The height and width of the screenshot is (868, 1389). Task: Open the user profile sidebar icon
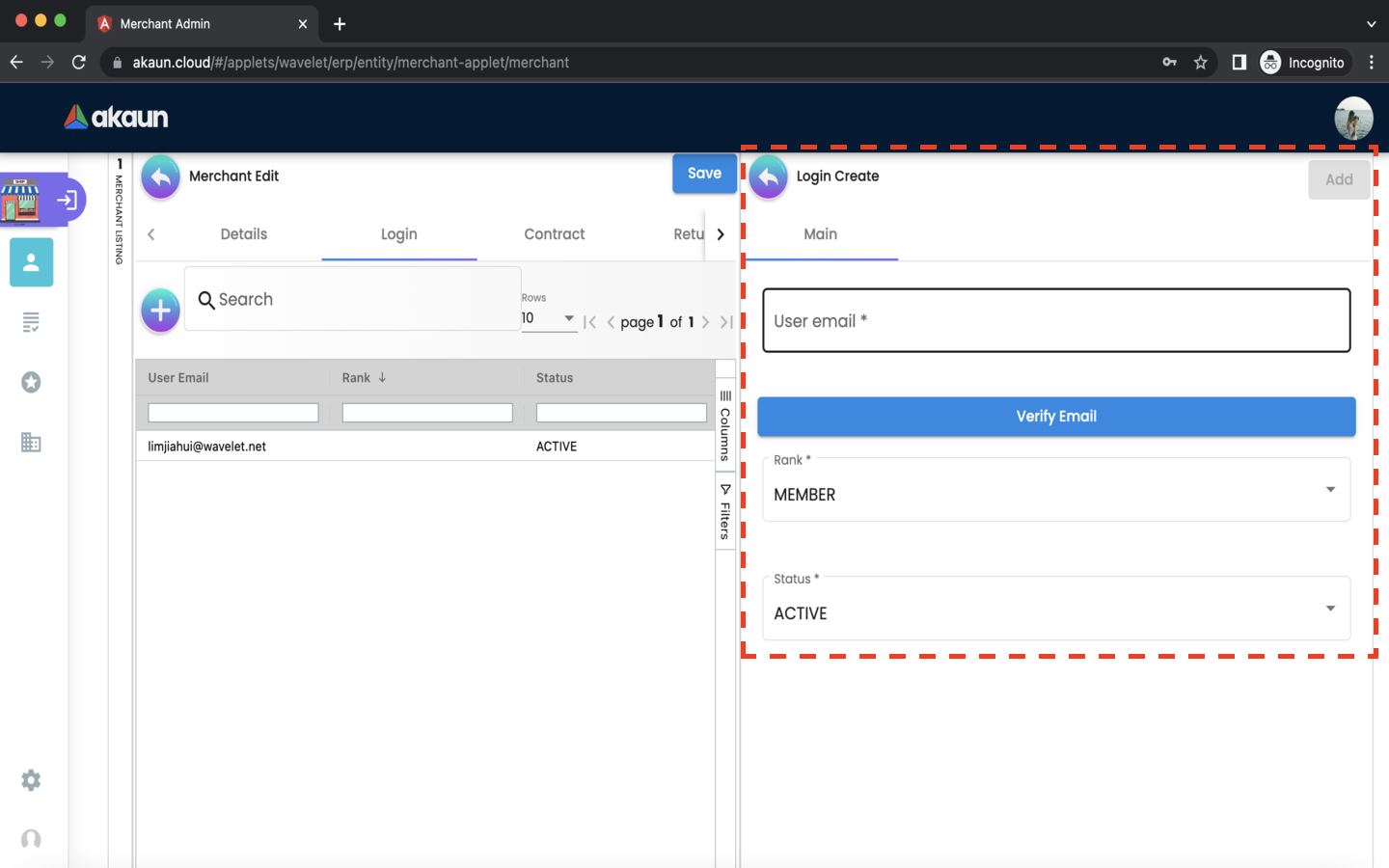click(x=31, y=262)
